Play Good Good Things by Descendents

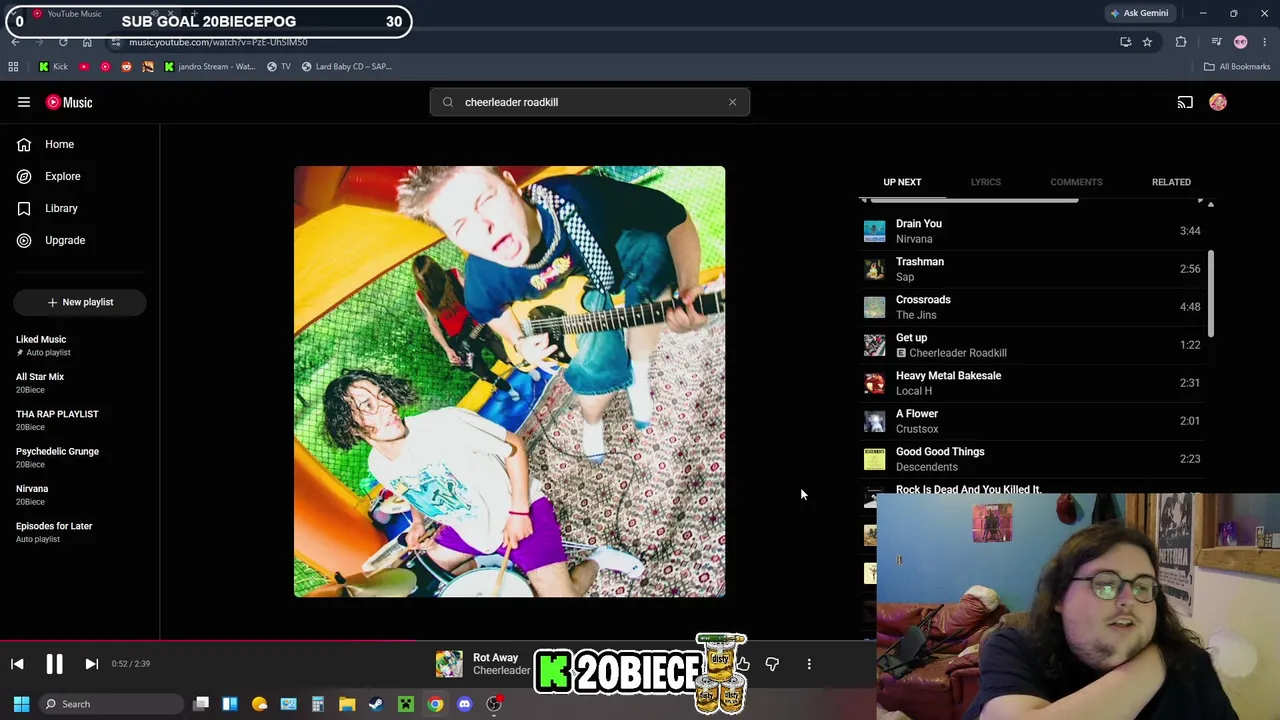click(1033, 459)
